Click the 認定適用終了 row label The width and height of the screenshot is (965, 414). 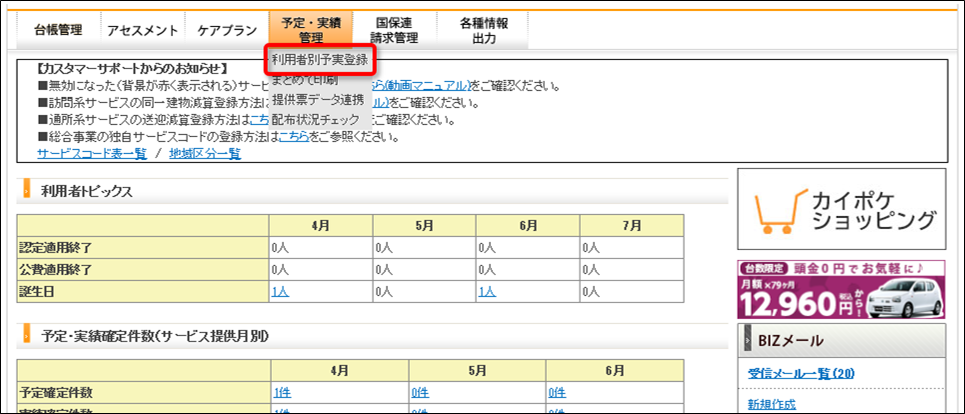pos(143,248)
